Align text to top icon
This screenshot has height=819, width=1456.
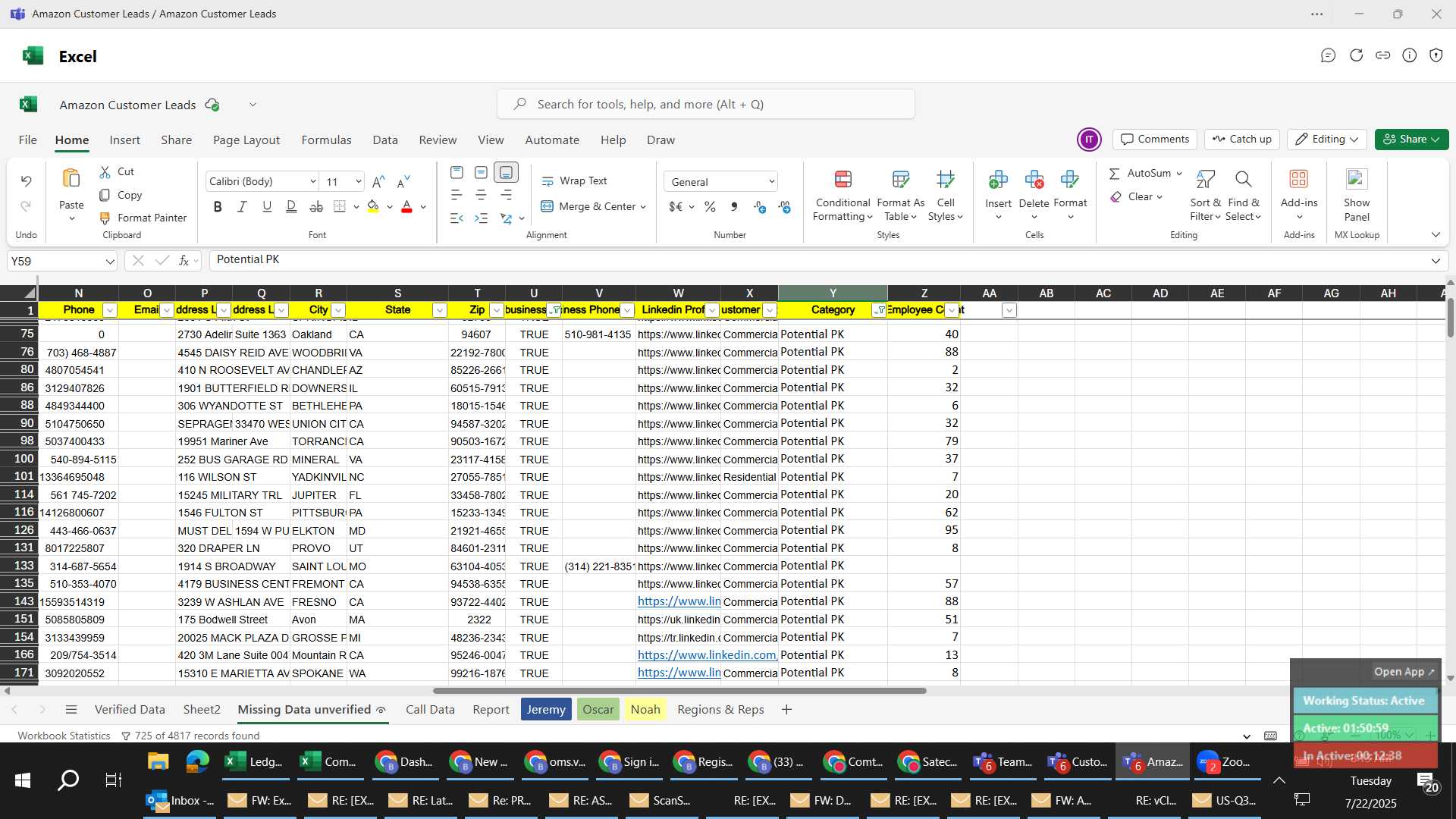coord(457,172)
